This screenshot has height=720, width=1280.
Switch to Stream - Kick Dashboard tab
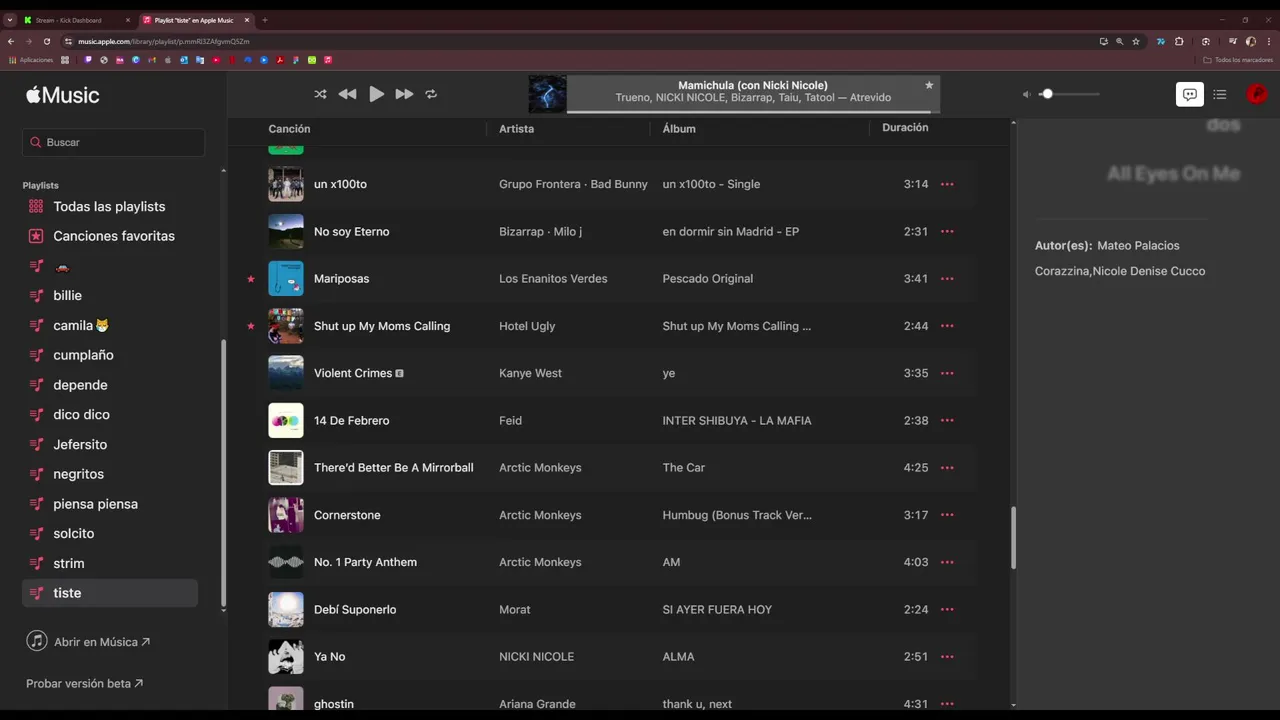click(77, 20)
